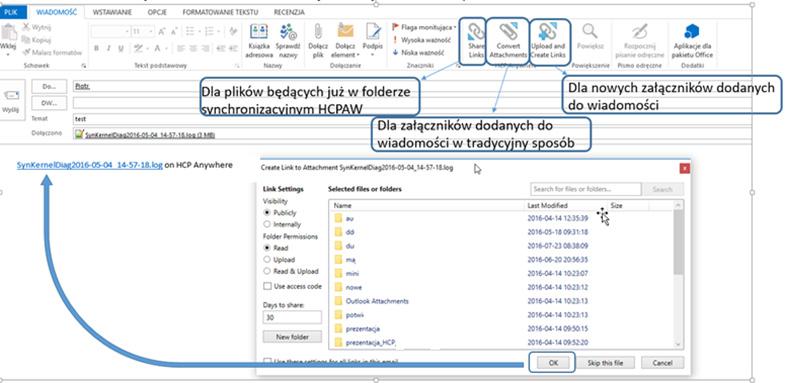The image size is (786, 383).
Task: Click Sprawdź nazwy check names icon
Action: tap(288, 32)
